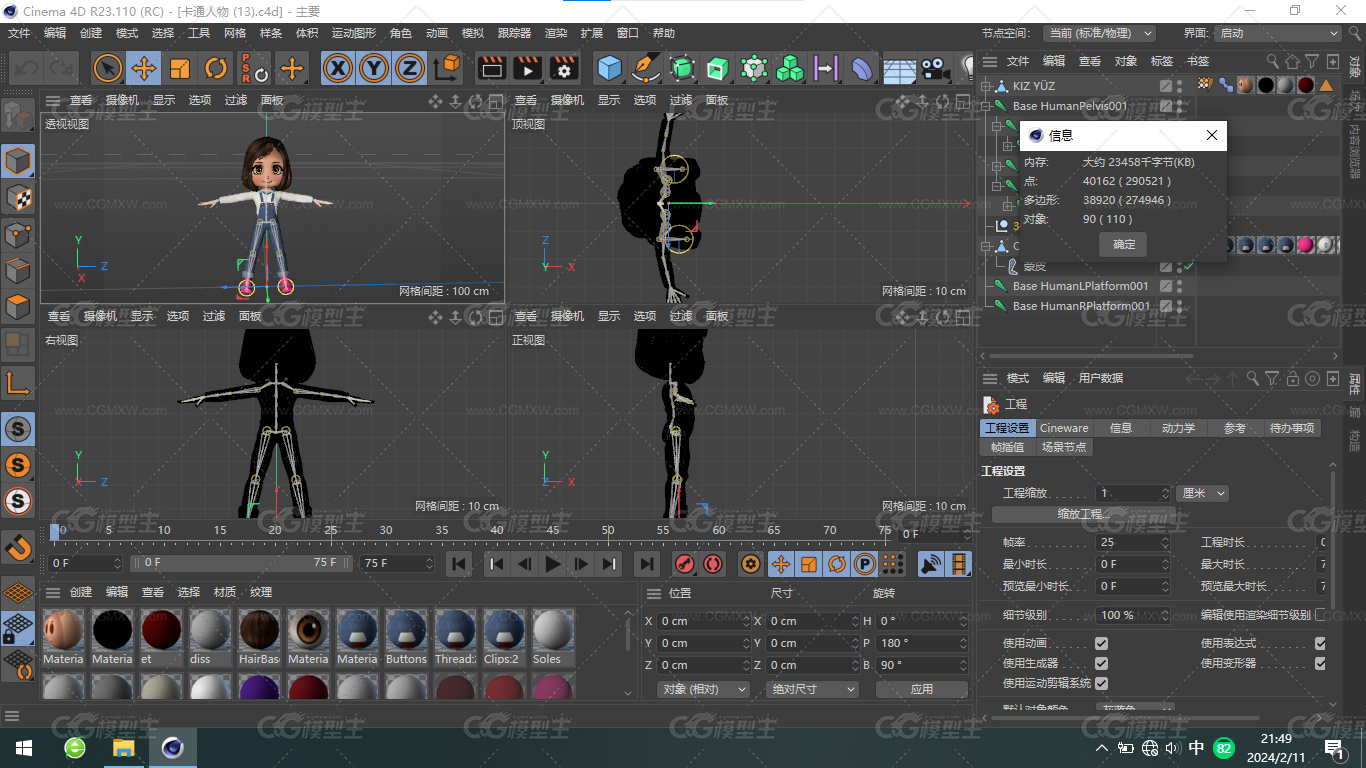Toggle the 使用表达式 checkbox
This screenshot has height=768, width=1366.
tap(1320, 643)
